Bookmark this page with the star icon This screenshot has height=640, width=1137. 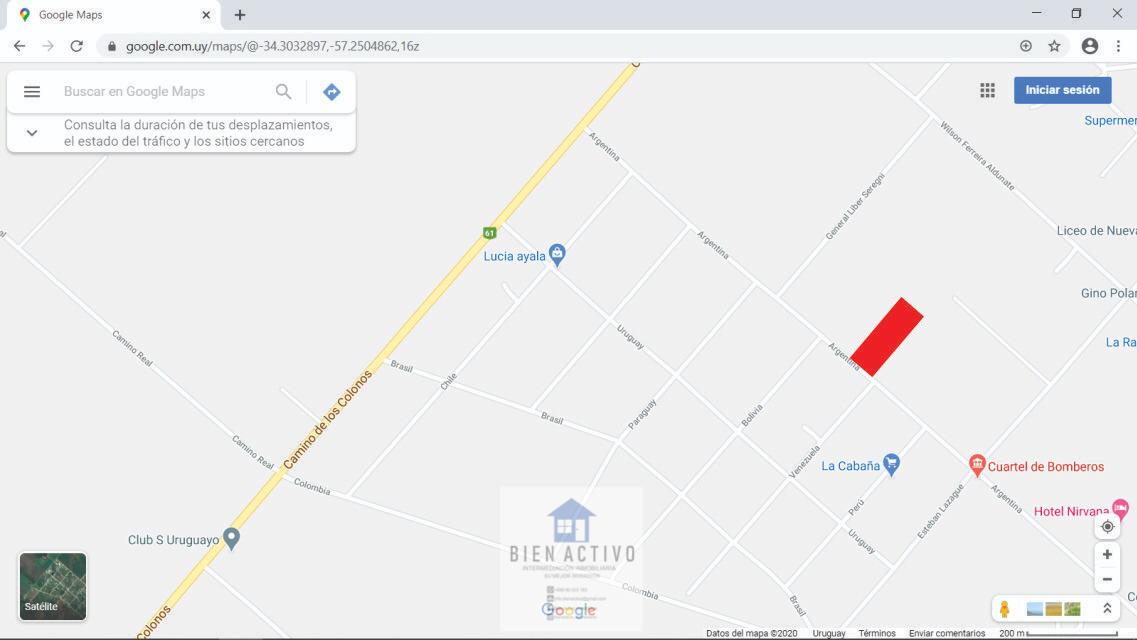pyautogui.click(x=1054, y=46)
